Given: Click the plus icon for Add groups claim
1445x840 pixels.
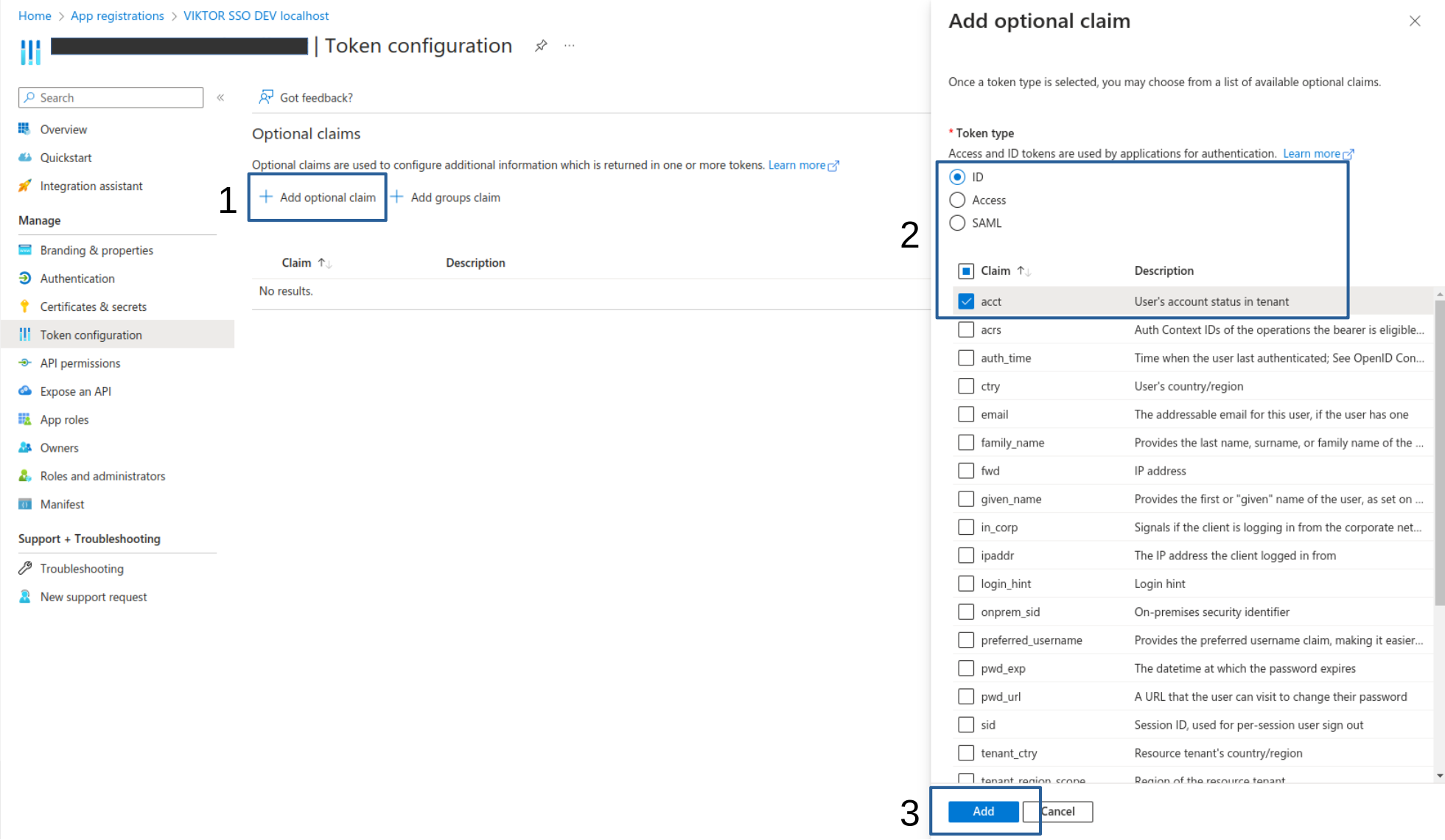Looking at the screenshot, I should [x=397, y=197].
